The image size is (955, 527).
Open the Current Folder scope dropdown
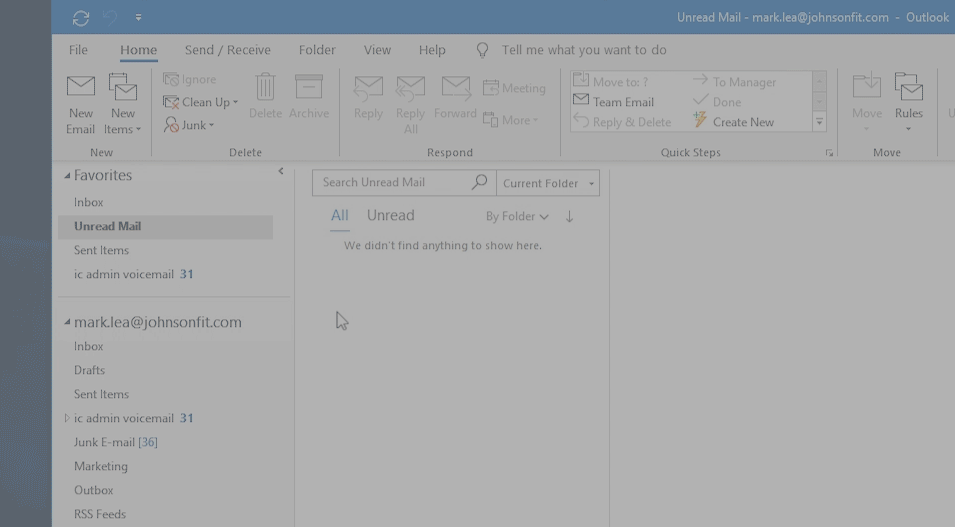(x=548, y=183)
